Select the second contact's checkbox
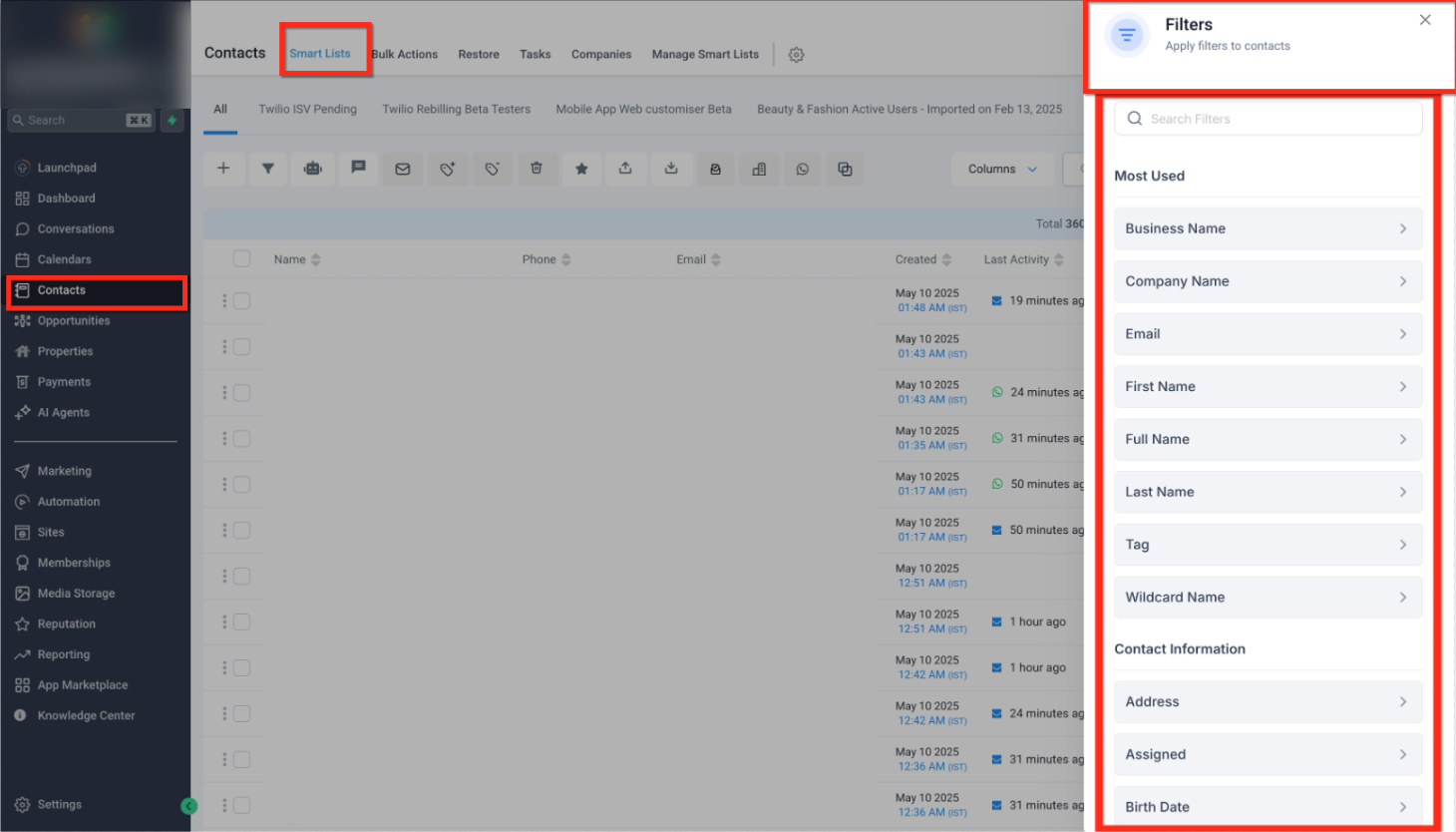The width and height of the screenshot is (1456, 832). click(241, 346)
